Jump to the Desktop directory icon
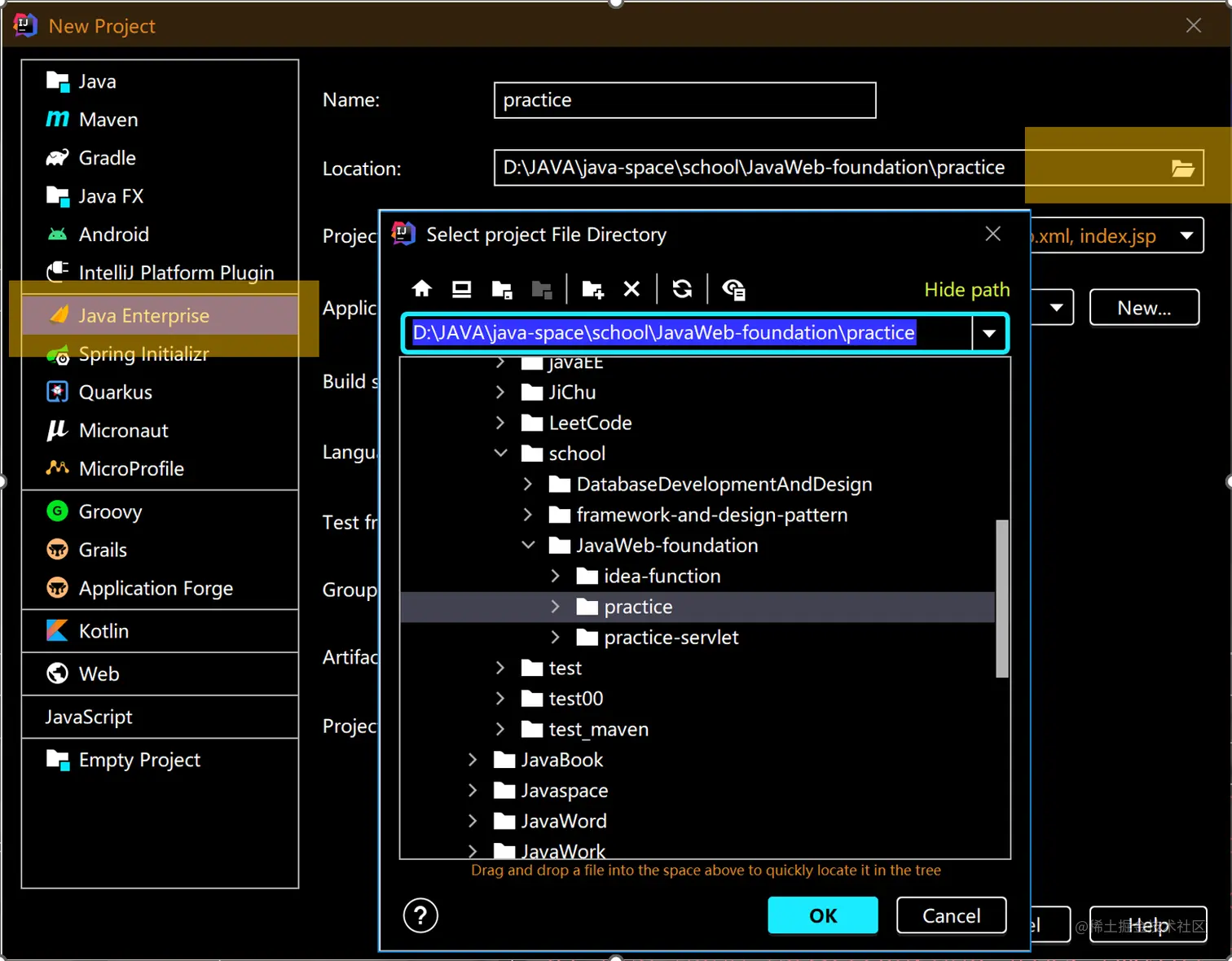Viewport: 1232px width, 961px height. 462,289
